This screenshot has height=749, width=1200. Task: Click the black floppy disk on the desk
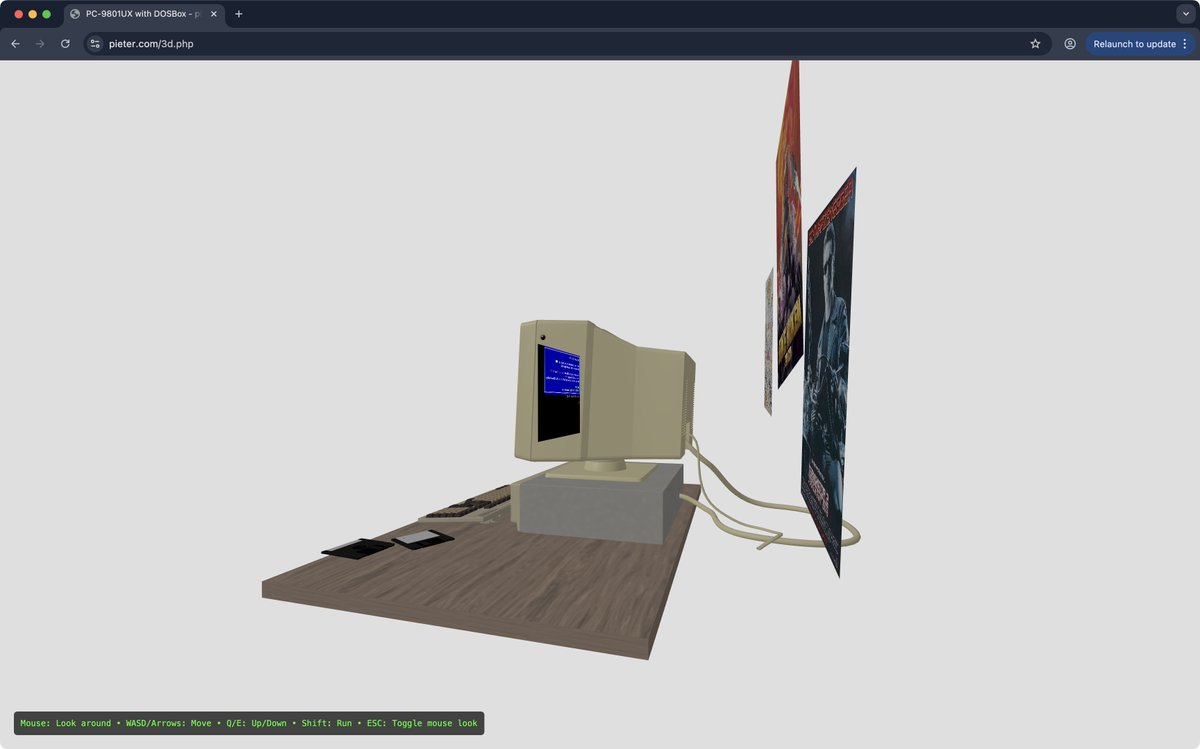[357, 548]
